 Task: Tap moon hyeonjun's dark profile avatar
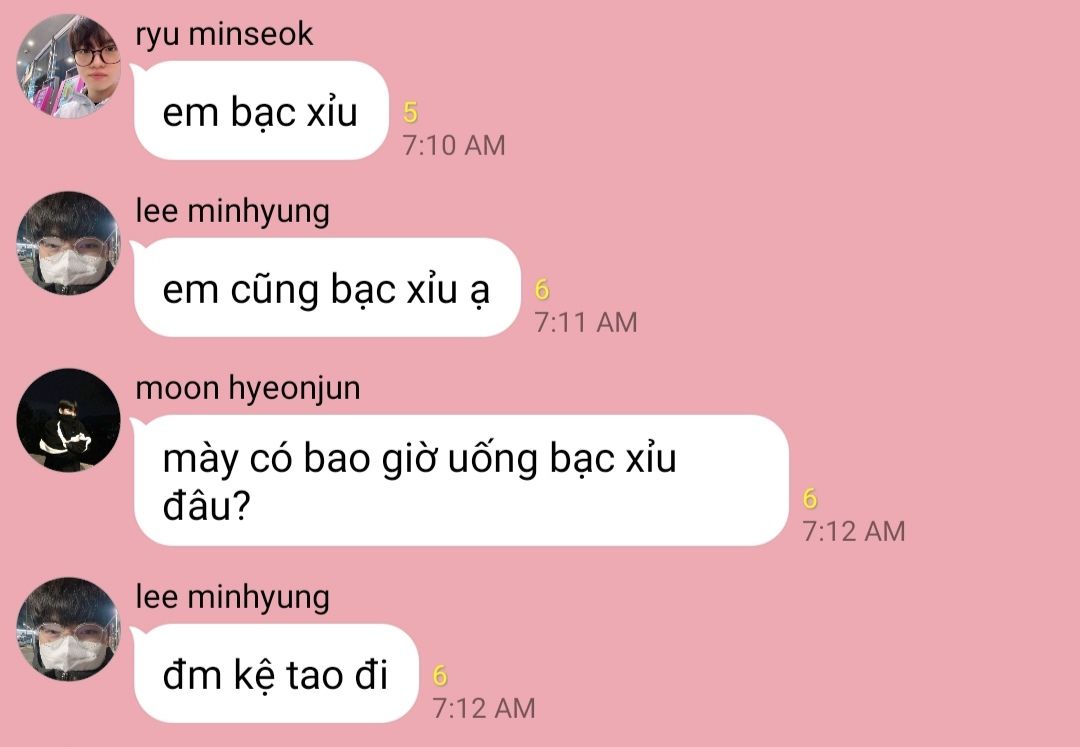point(68,420)
